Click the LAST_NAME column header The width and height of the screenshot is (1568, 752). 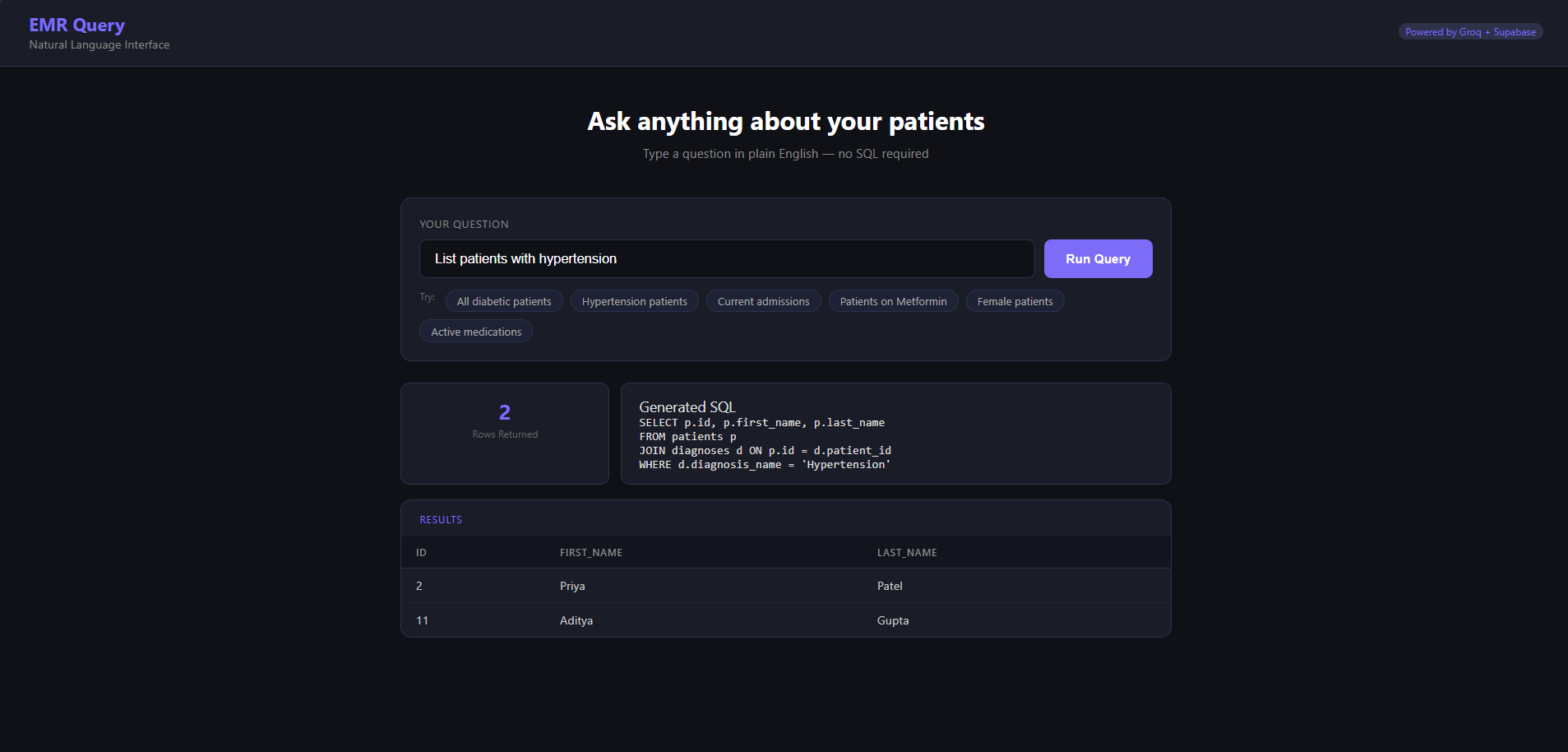click(907, 553)
